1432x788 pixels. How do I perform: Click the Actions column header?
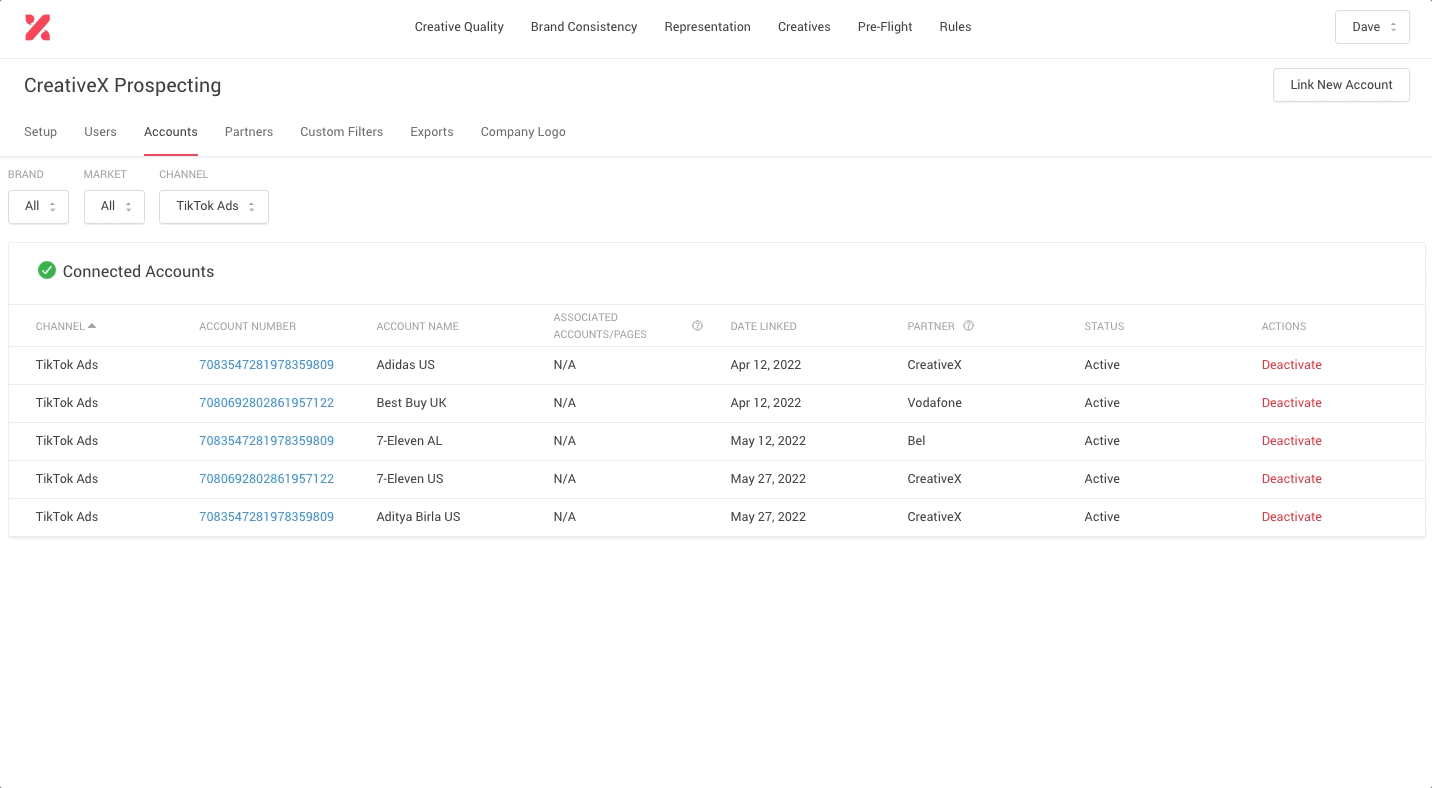point(1284,326)
